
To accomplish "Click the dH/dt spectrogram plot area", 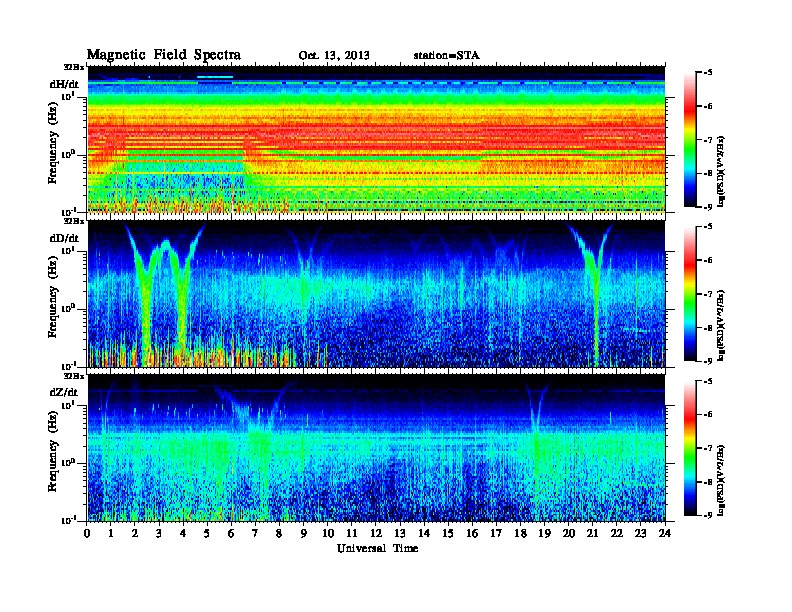I will coord(376,139).
